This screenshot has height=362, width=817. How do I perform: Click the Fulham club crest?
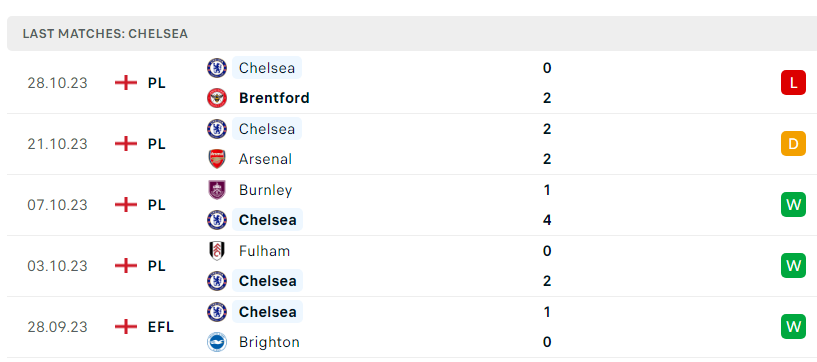[217, 251]
